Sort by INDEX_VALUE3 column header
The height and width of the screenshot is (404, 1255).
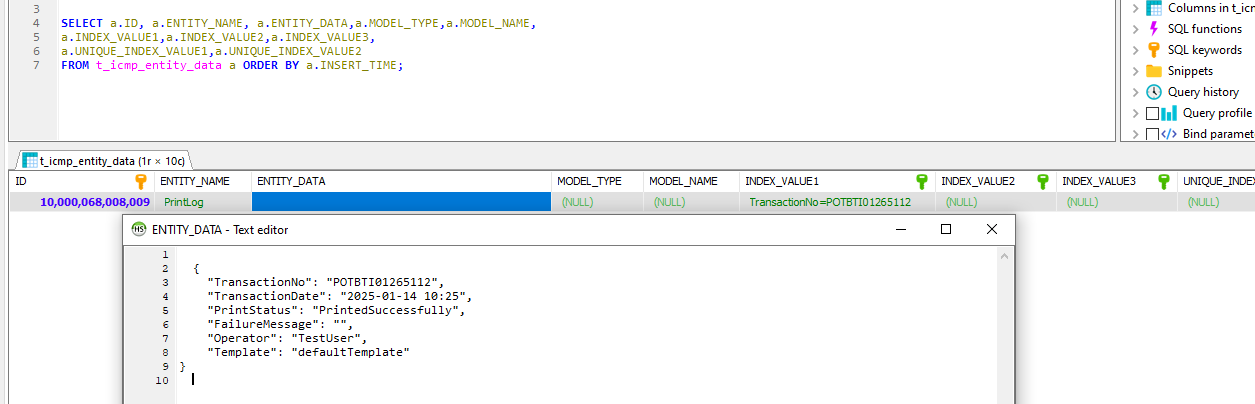[1115, 181]
